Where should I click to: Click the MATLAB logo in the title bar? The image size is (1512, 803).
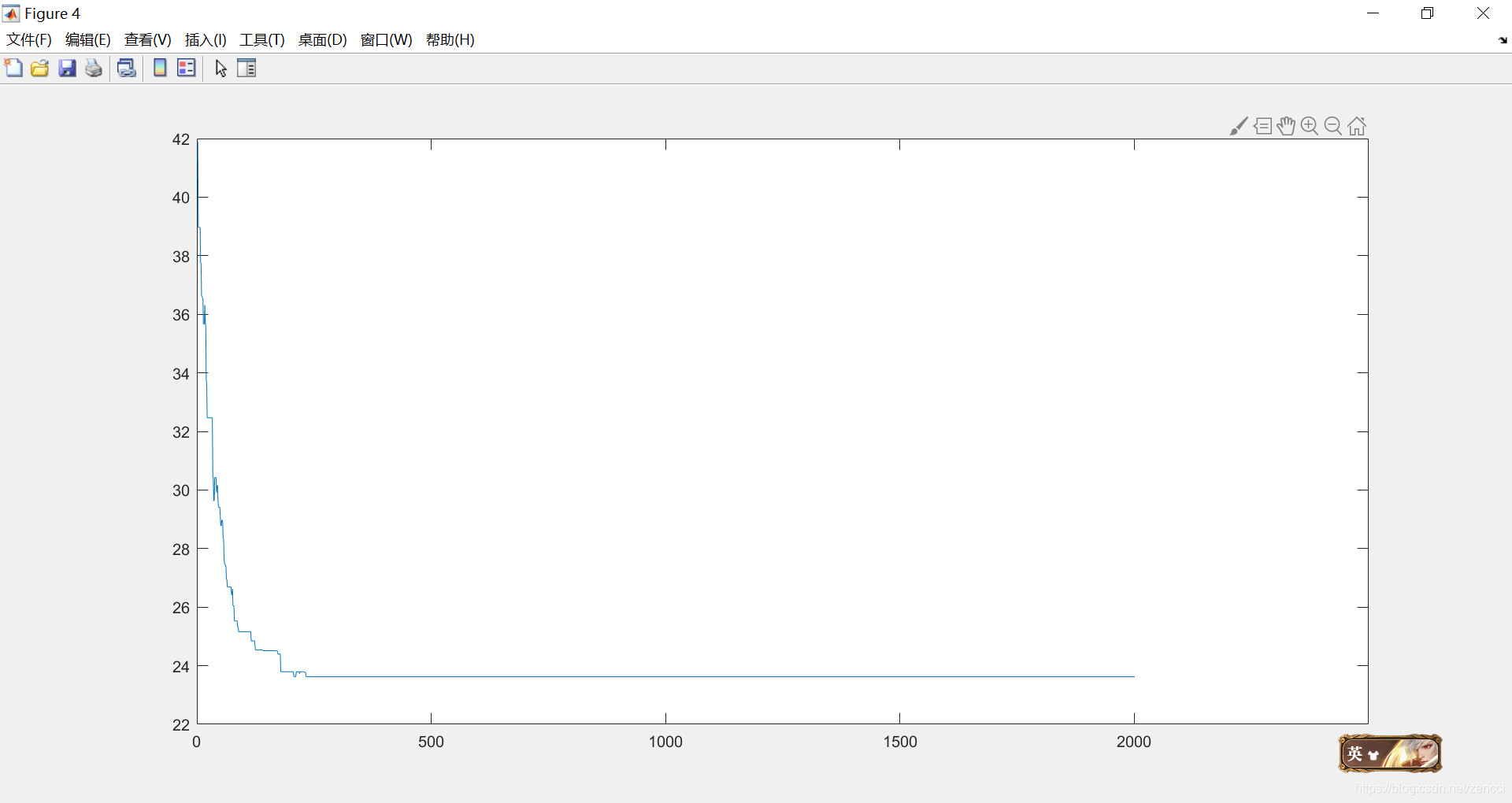point(11,13)
